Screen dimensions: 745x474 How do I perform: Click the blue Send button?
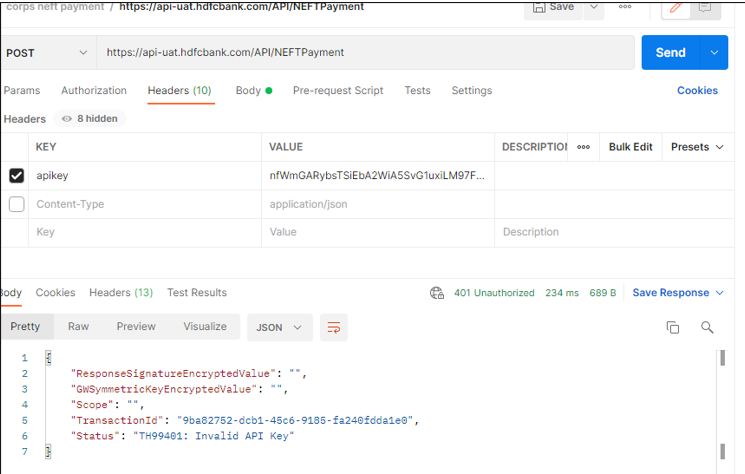coord(670,53)
